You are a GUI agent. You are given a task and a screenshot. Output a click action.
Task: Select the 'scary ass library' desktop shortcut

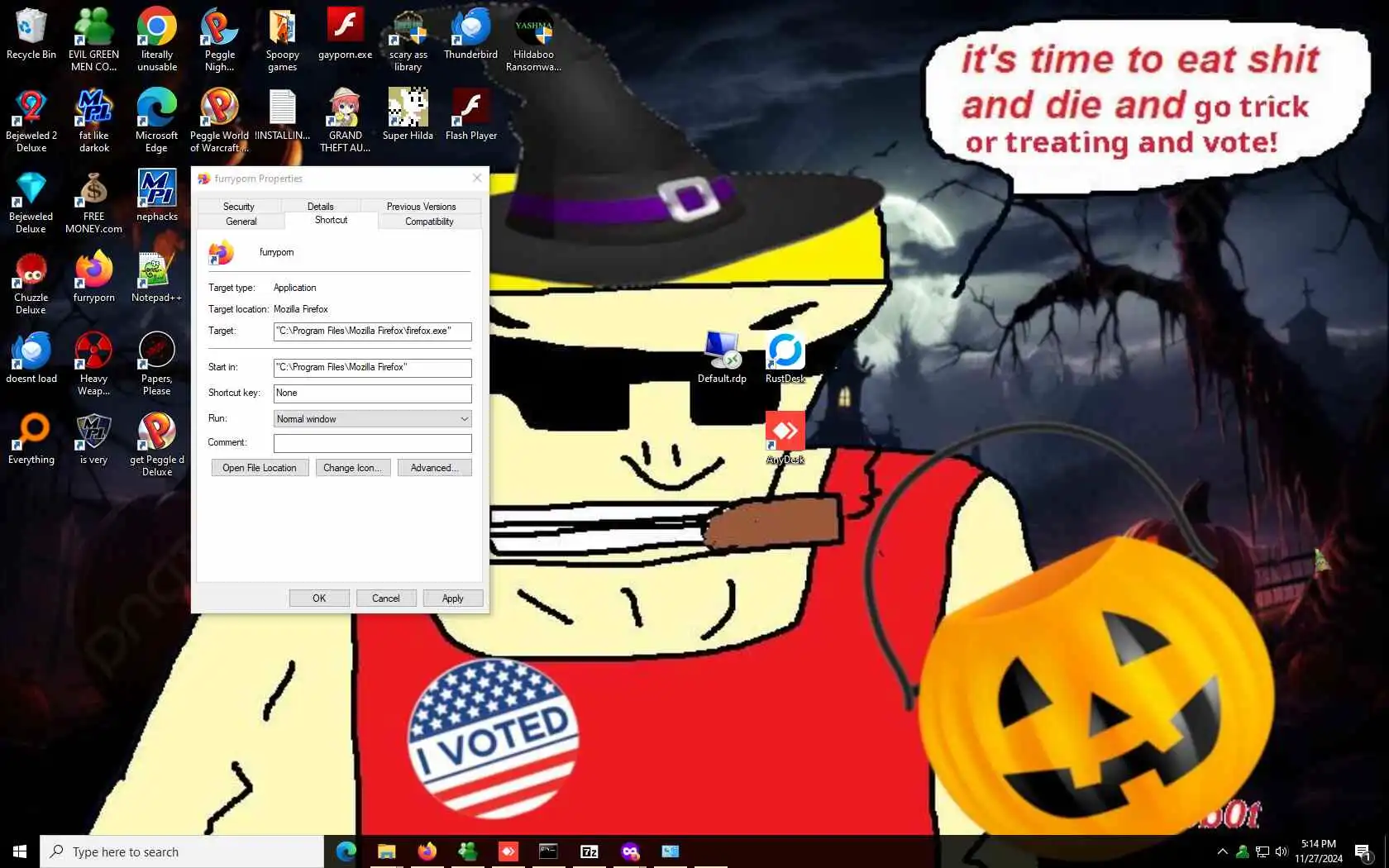pyautogui.click(x=408, y=40)
